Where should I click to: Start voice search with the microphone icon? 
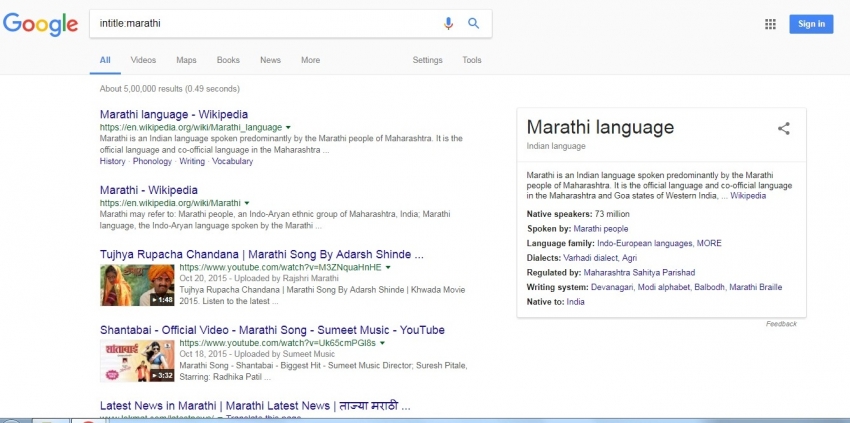click(448, 23)
